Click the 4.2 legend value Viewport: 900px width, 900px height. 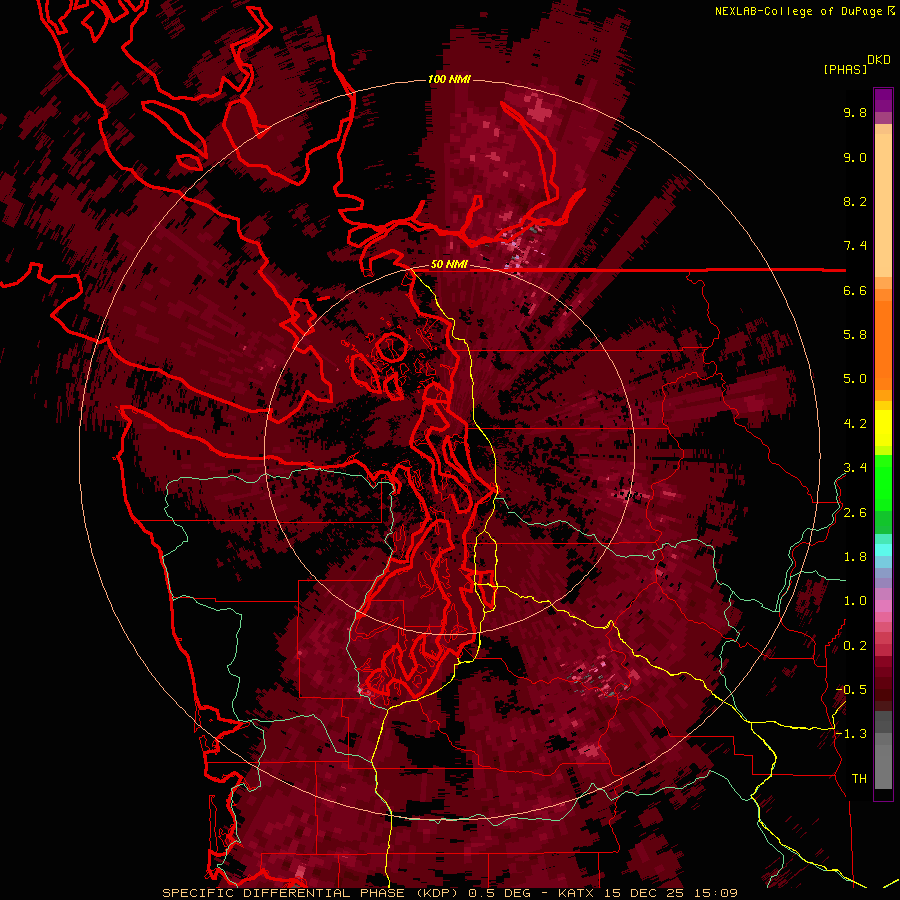(855, 424)
